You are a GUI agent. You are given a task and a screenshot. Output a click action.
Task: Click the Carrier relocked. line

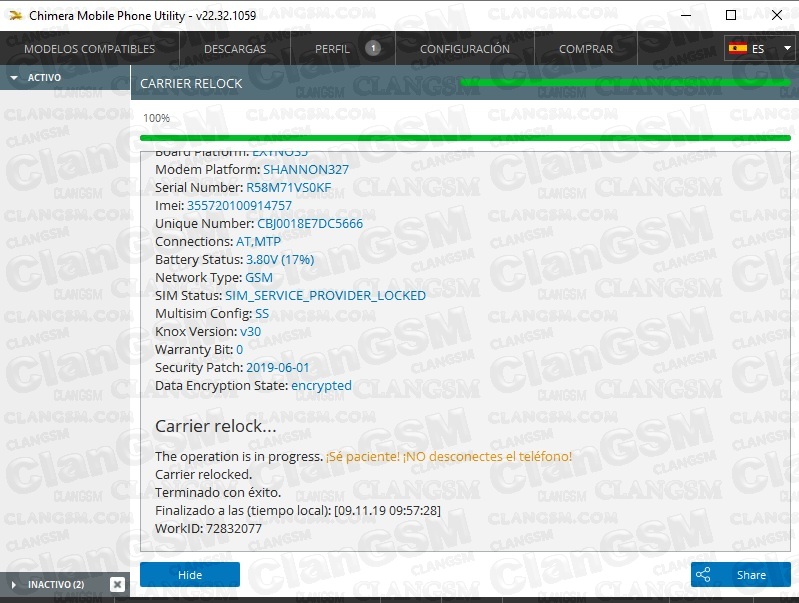[x=203, y=475]
